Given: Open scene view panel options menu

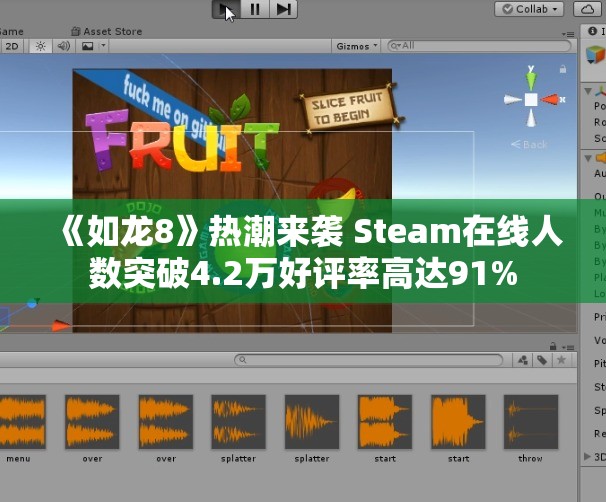Looking at the screenshot, I should (568, 34).
